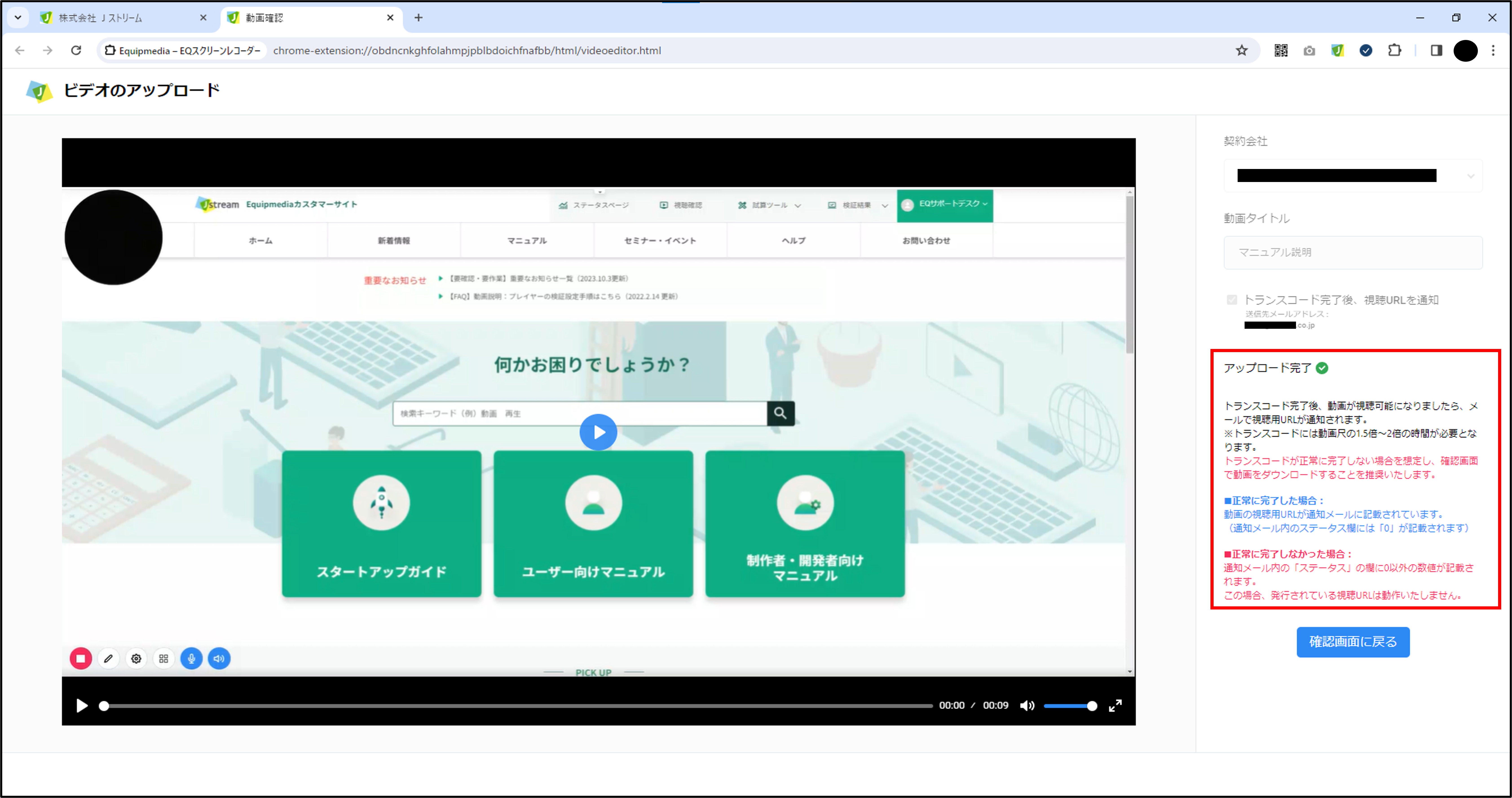The width and height of the screenshot is (1512, 798).
Task: Open the Chrome profile avatar
Action: [x=1466, y=50]
